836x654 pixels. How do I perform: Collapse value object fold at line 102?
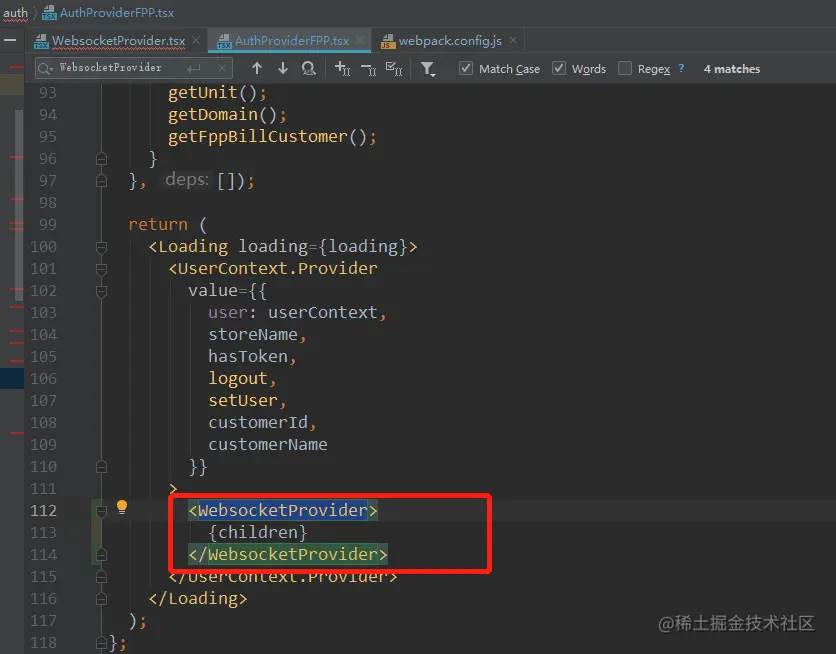coord(101,291)
